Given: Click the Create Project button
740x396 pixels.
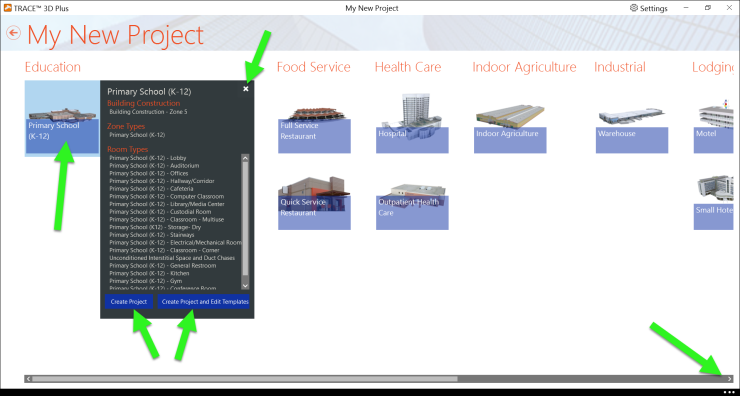Looking at the screenshot, I should 129,302.
